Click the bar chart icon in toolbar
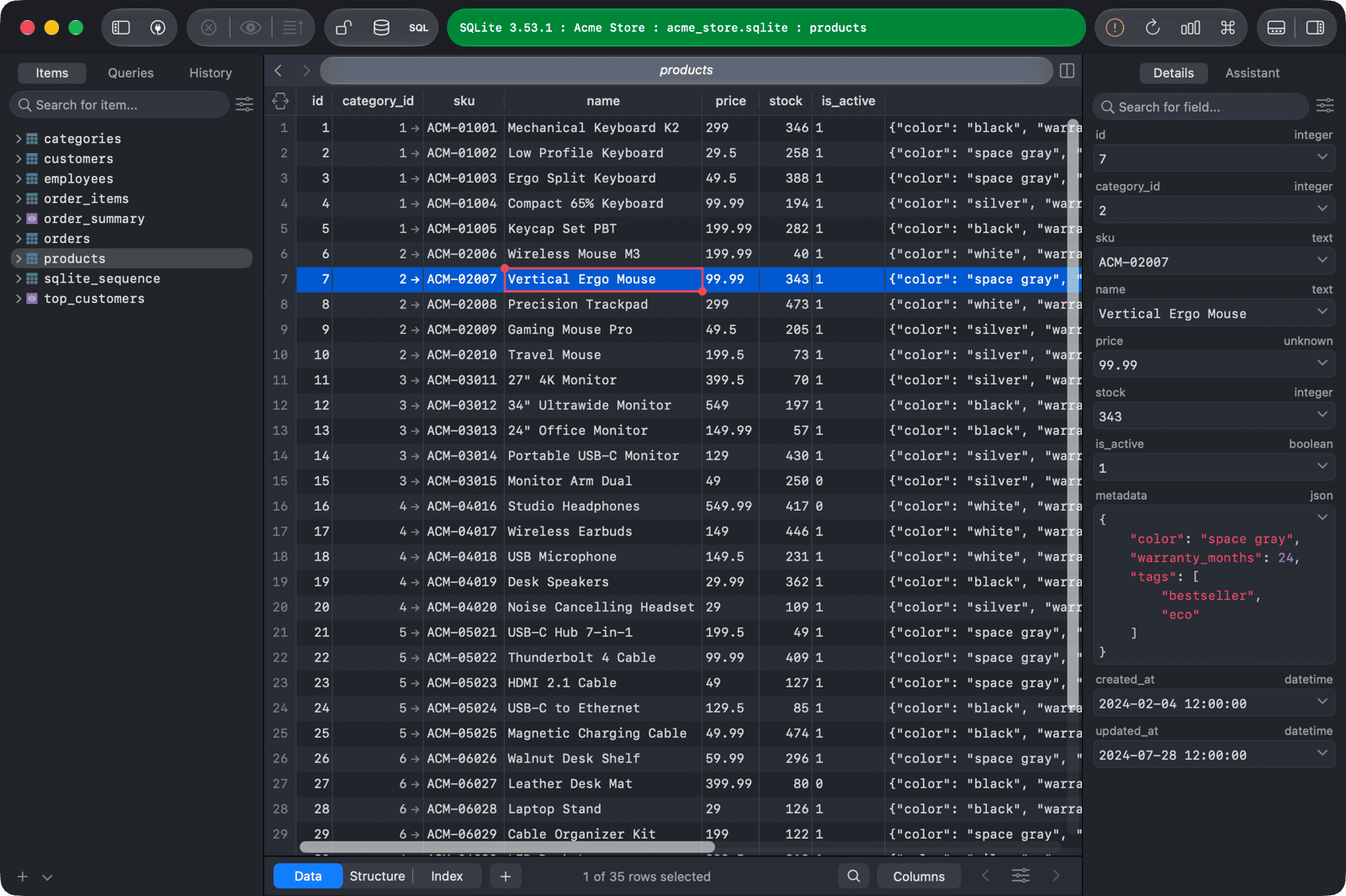 [1190, 28]
